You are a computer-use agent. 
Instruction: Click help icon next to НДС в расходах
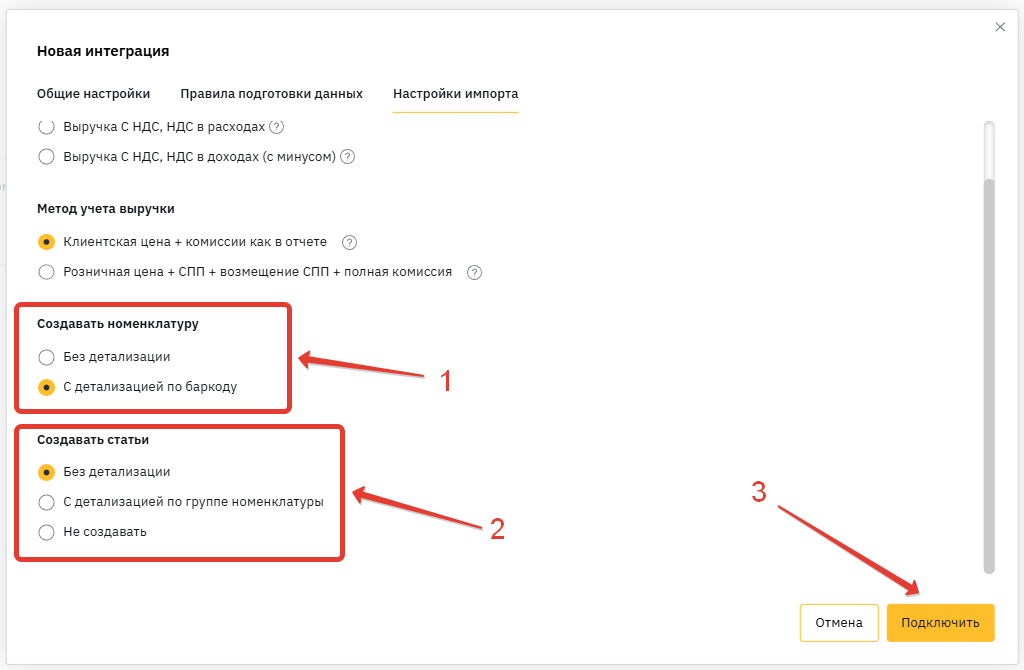277,127
